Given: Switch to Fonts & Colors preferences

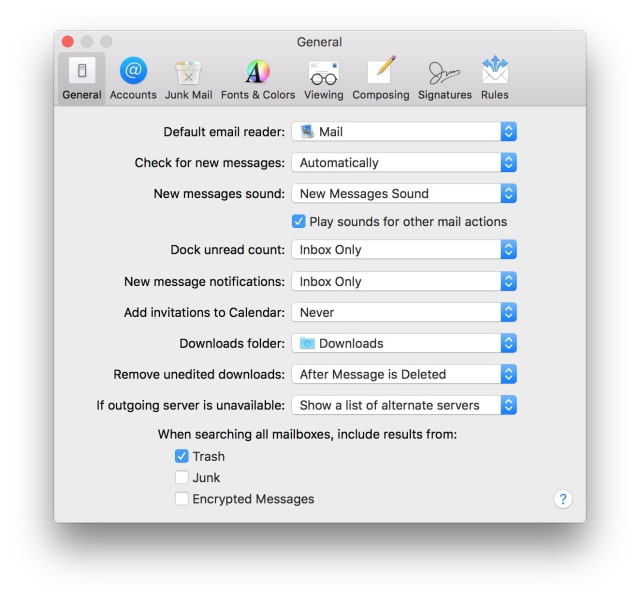Looking at the screenshot, I should 258,78.
